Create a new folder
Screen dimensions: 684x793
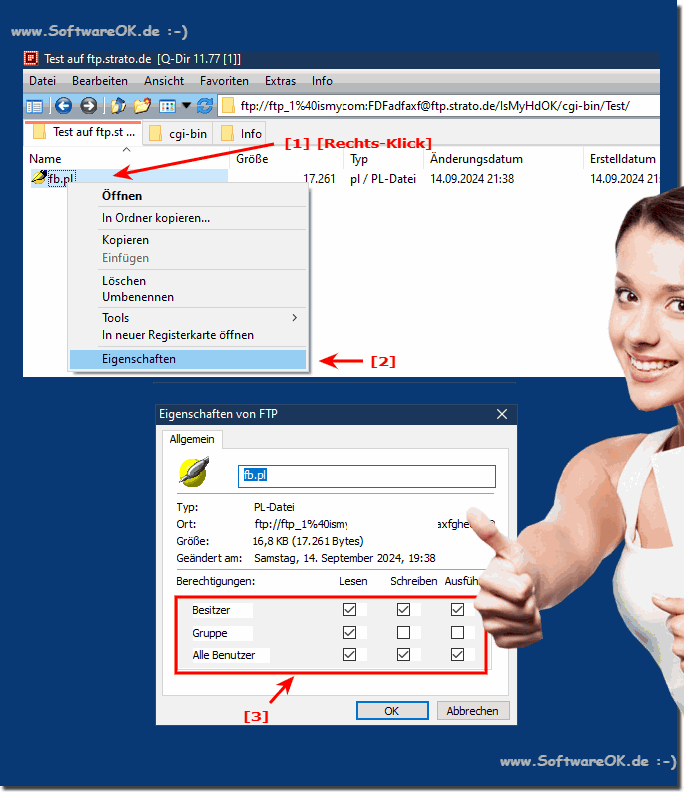pyautogui.click(x=142, y=106)
